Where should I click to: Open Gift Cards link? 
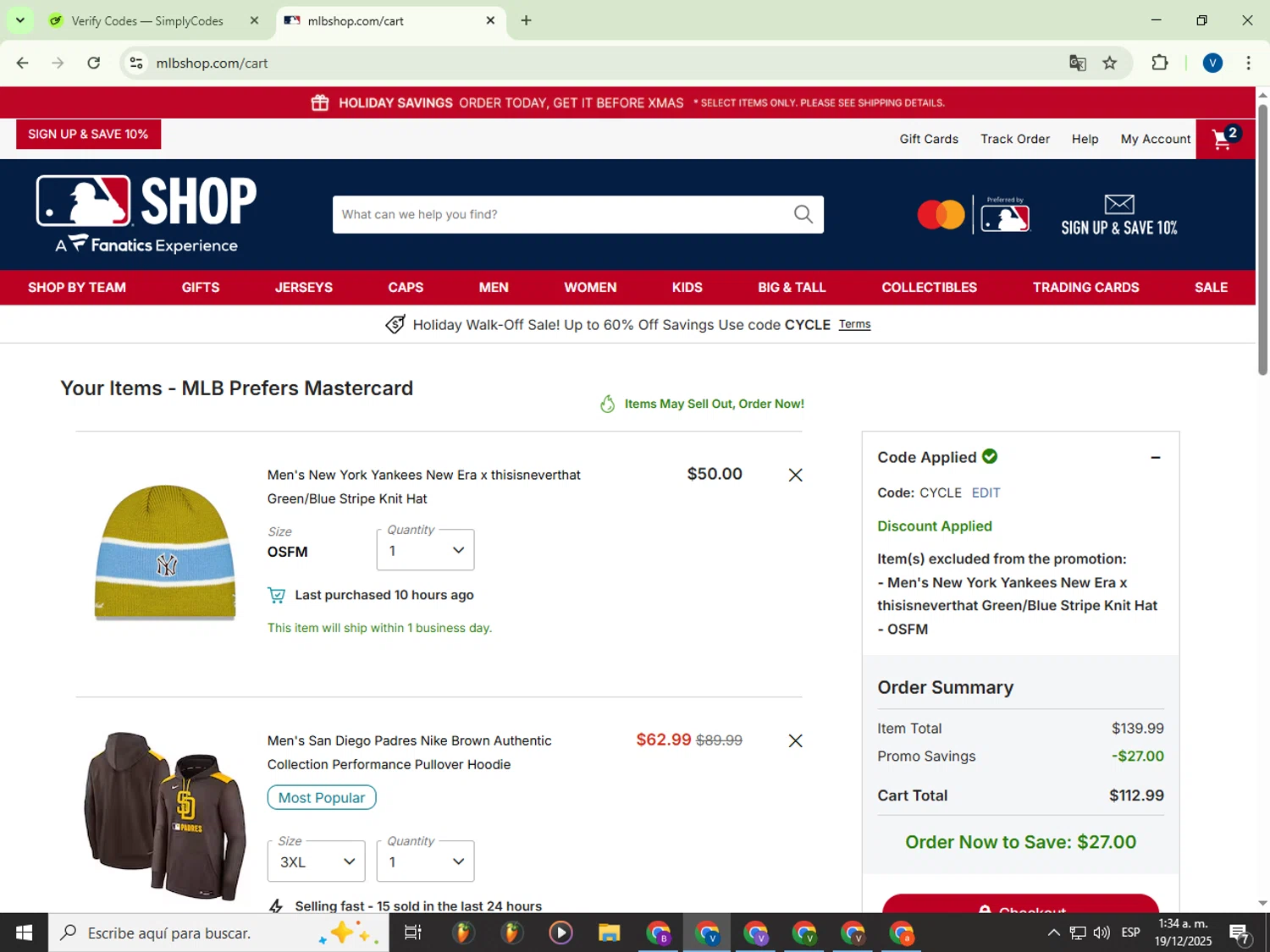point(929,139)
